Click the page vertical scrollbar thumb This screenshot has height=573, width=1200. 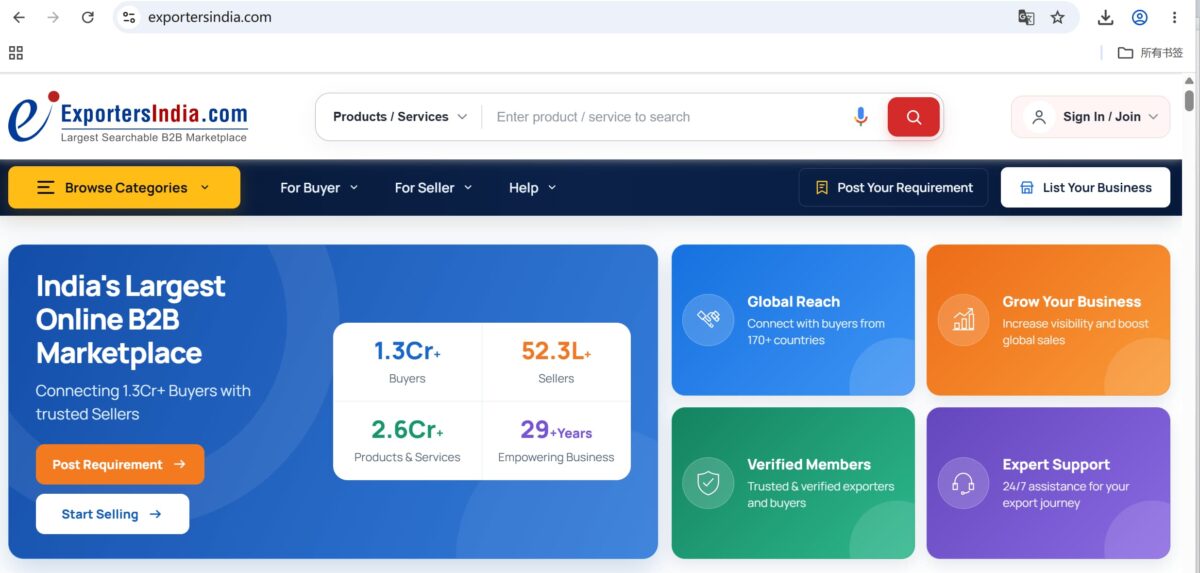coord(1189,100)
